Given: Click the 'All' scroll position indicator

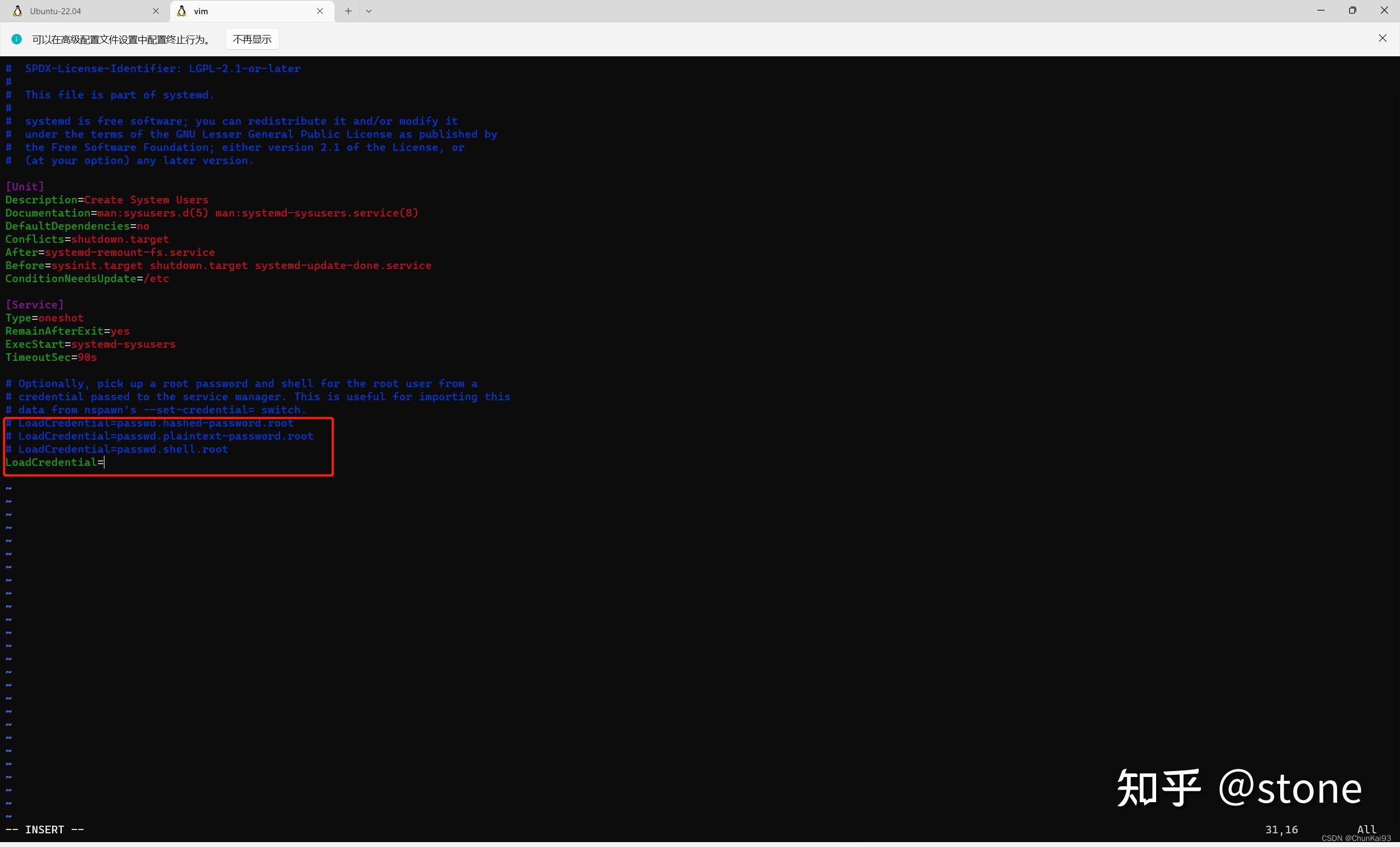Looking at the screenshot, I should point(1367,830).
